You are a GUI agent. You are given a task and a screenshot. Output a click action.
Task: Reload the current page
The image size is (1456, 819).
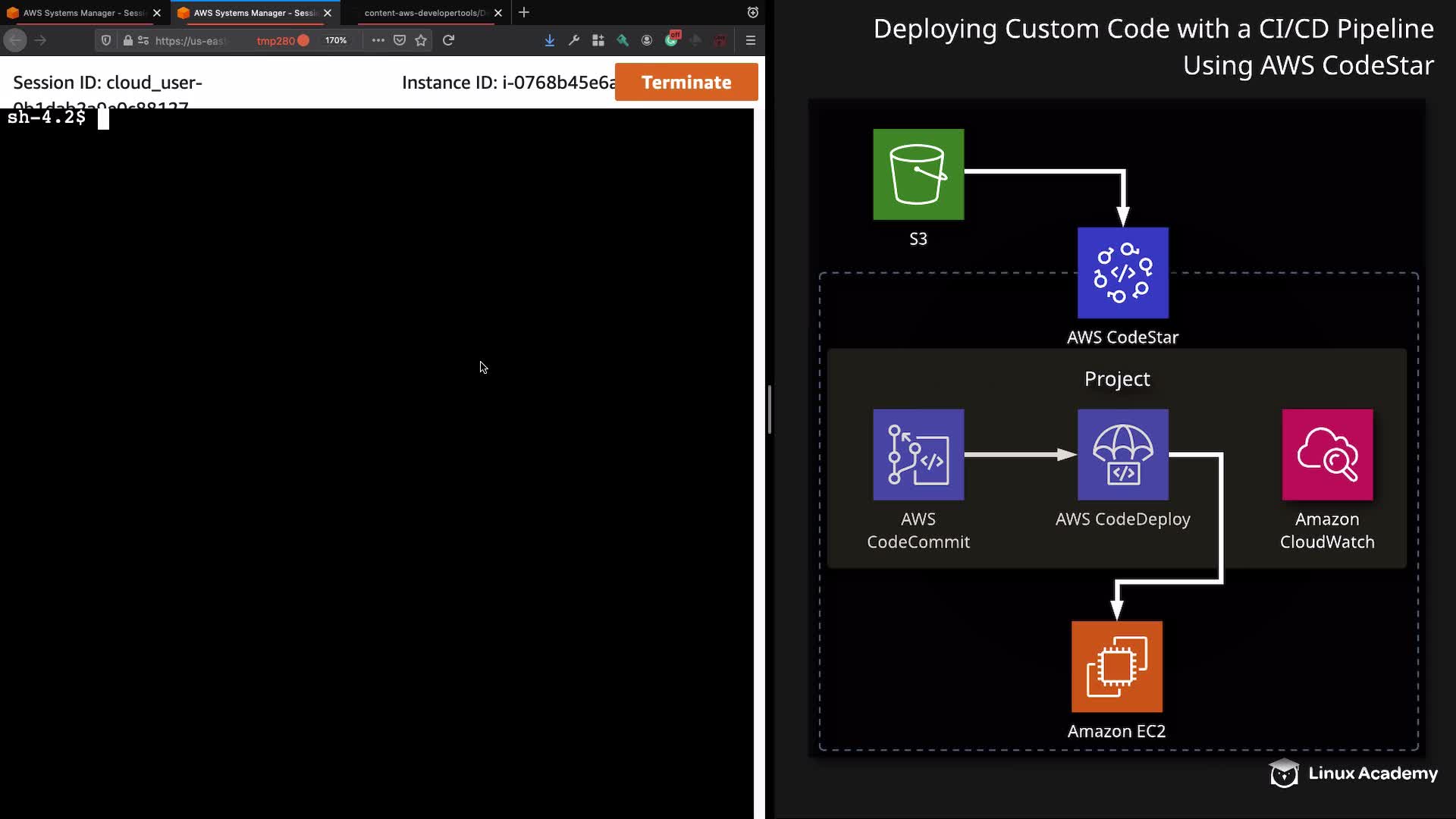point(448,40)
